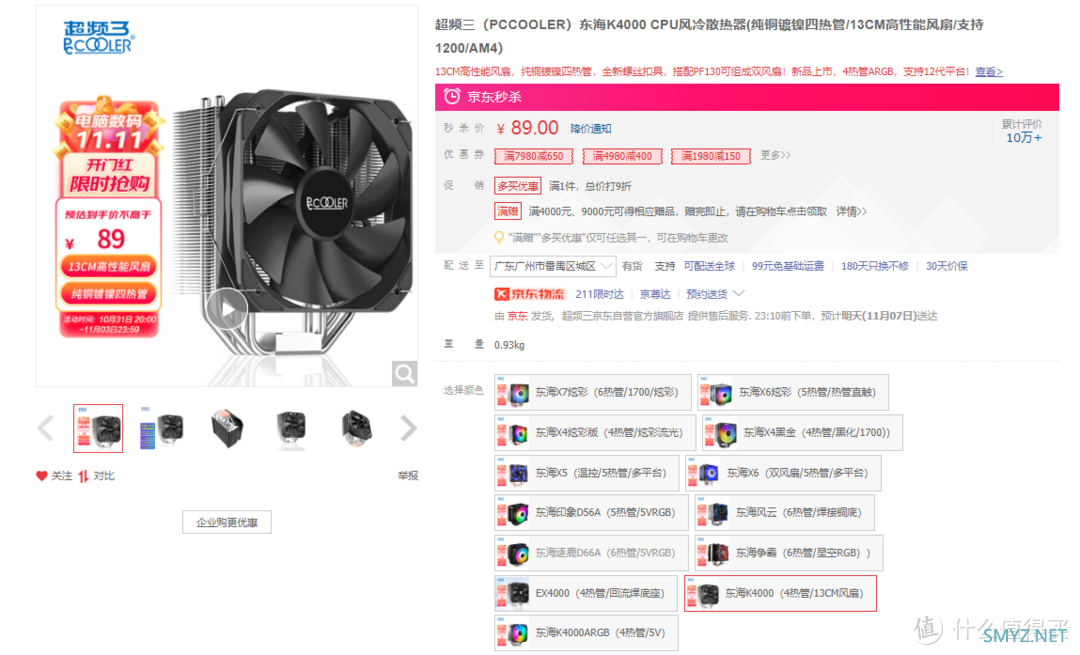Click the magnifier zoom icon on product image
Image resolution: width=1080 pixels, height=655 pixels.
tap(404, 373)
